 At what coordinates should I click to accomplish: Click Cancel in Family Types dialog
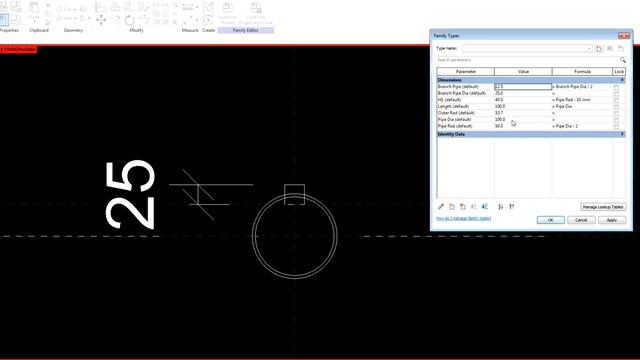pos(581,220)
